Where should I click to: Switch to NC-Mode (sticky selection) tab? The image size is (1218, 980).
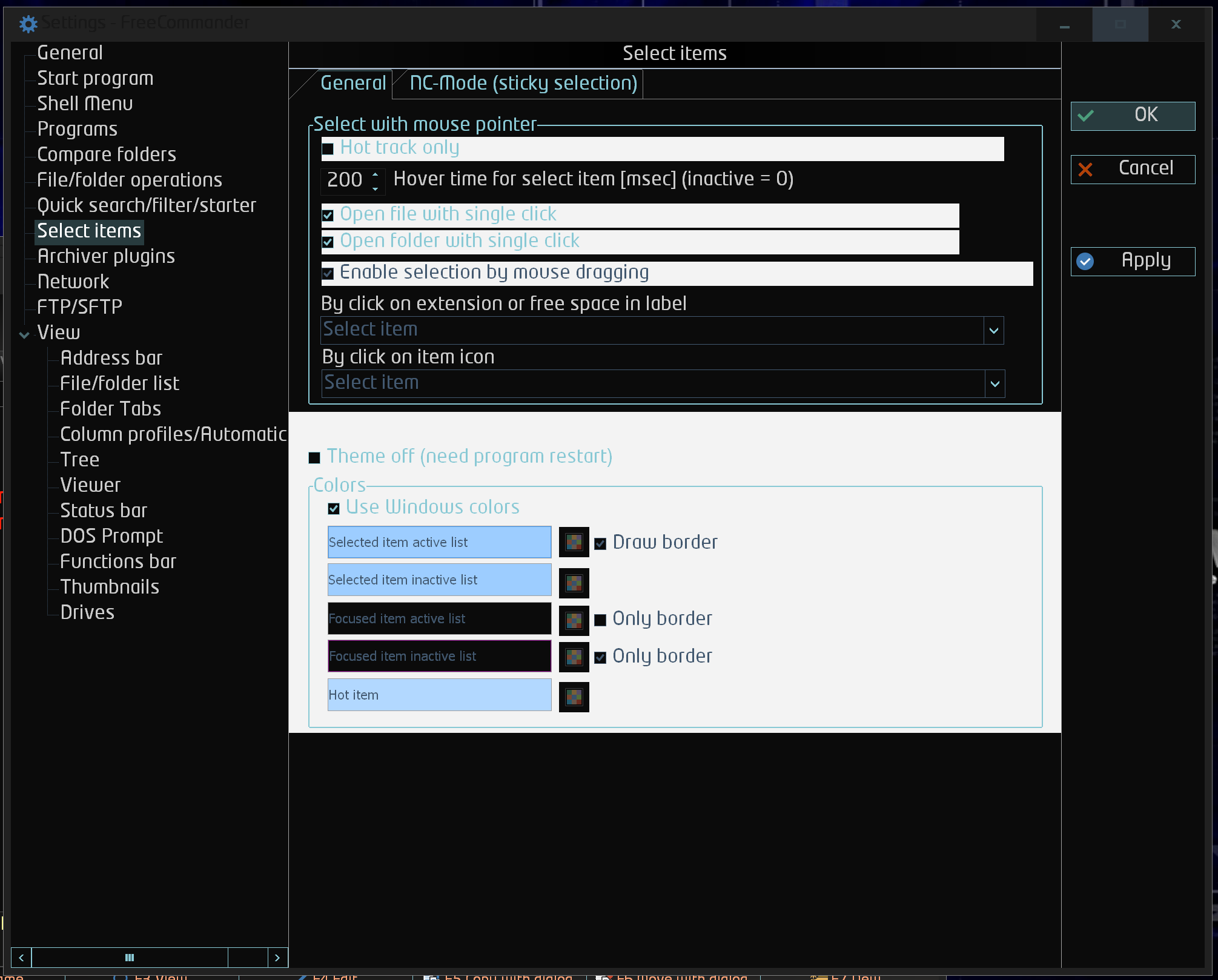click(x=523, y=84)
